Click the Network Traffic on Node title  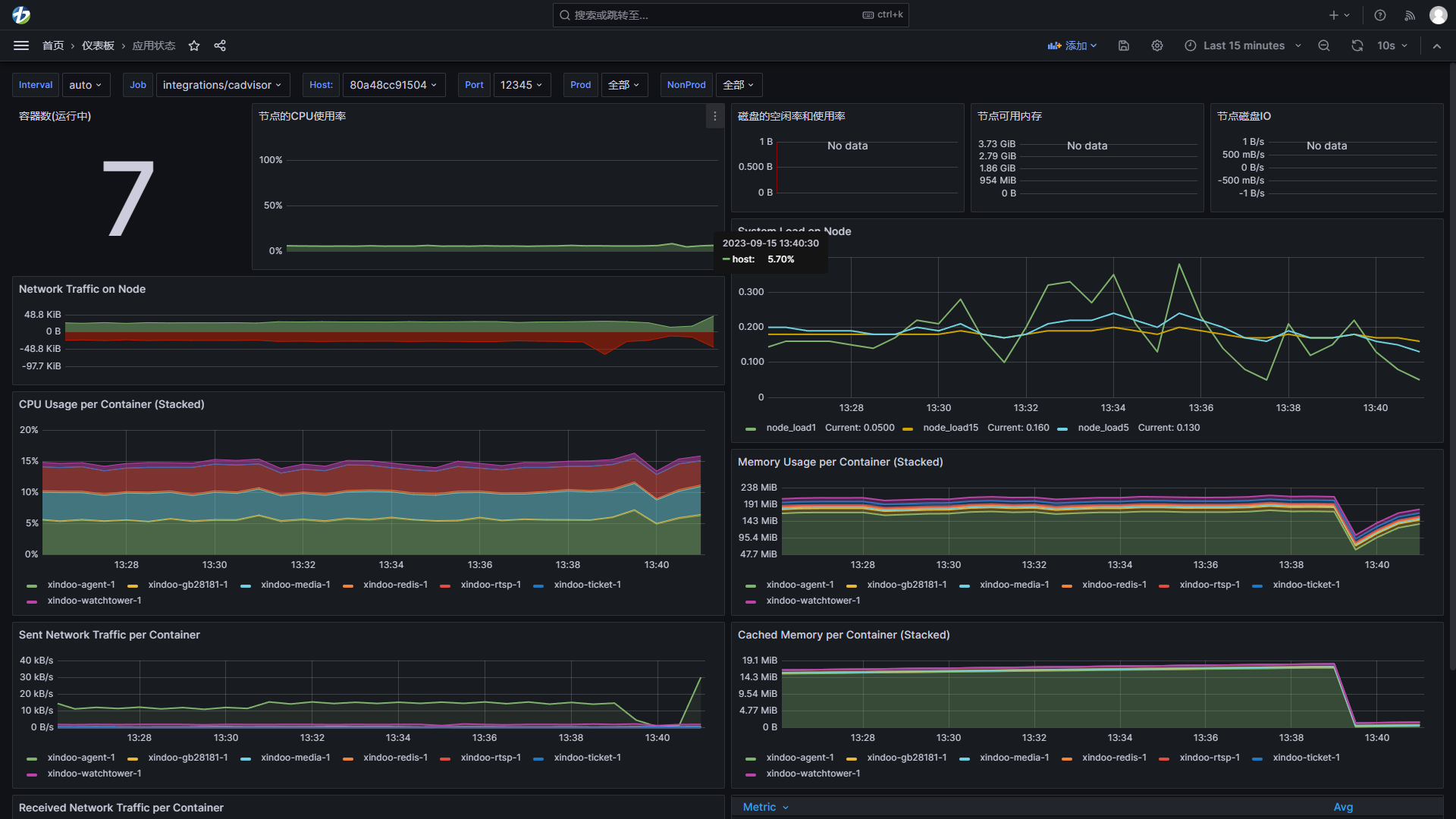pyautogui.click(x=82, y=289)
